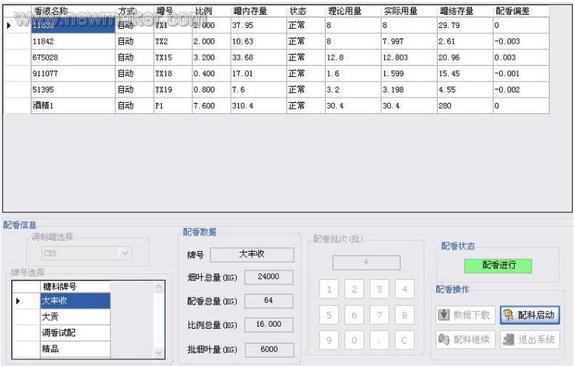Click the green 配香进行 status indicator

(498, 266)
